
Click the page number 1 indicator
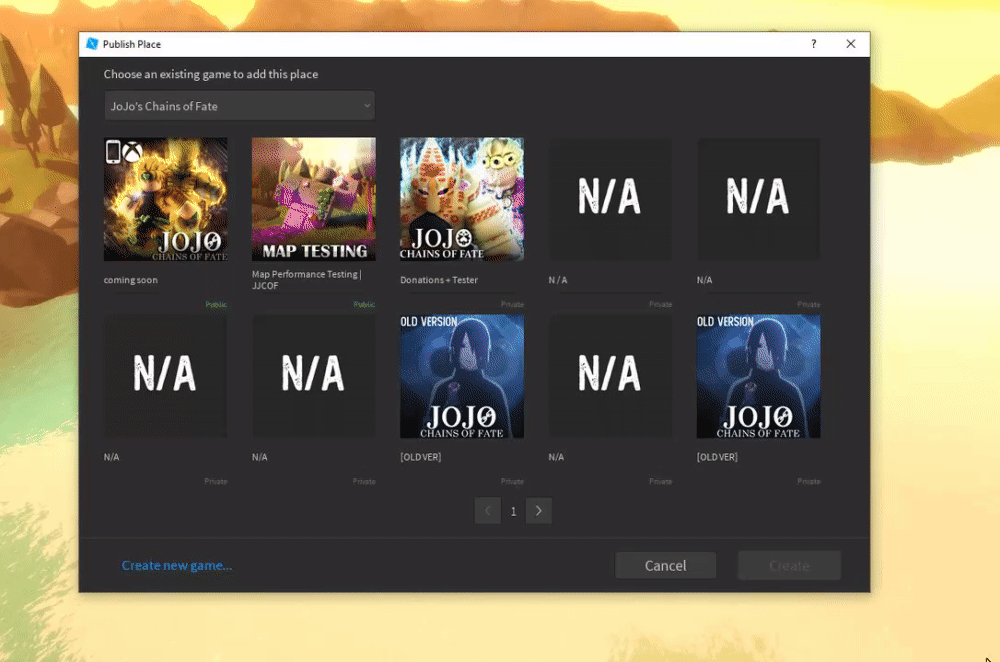point(513,511)
